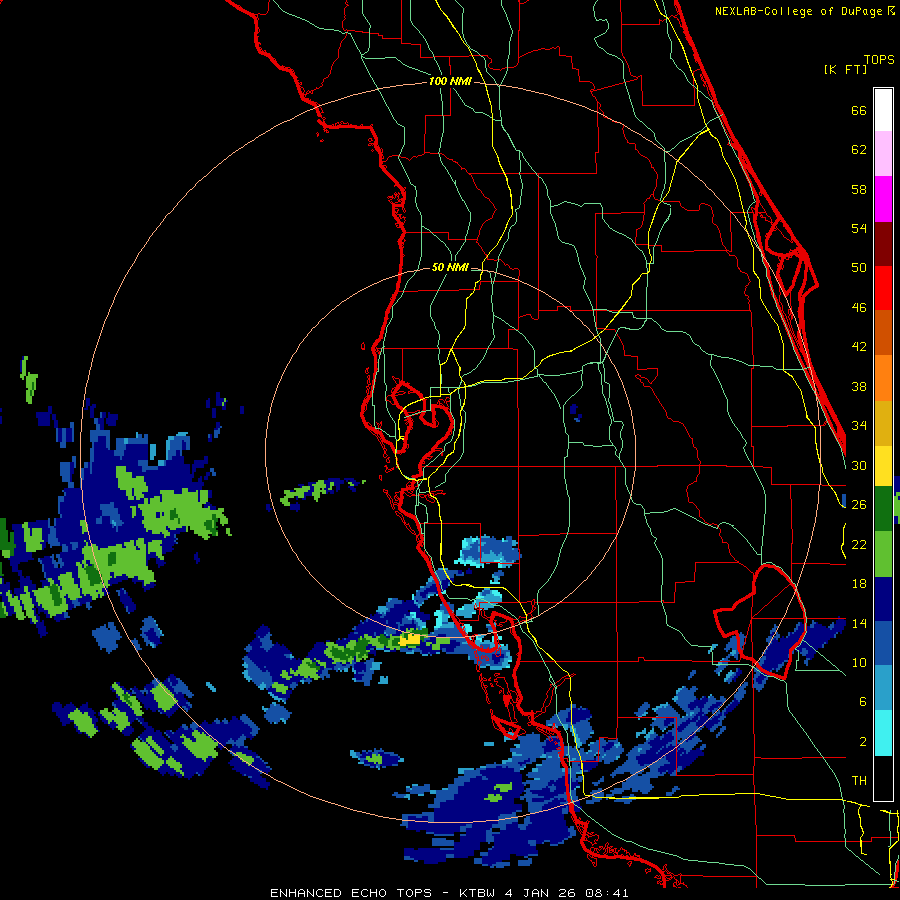Click the '4 JAN 26 08:41' timestamp
This screenshot has width=900, height=900.
pyautogui.click(x=567, y=893)
